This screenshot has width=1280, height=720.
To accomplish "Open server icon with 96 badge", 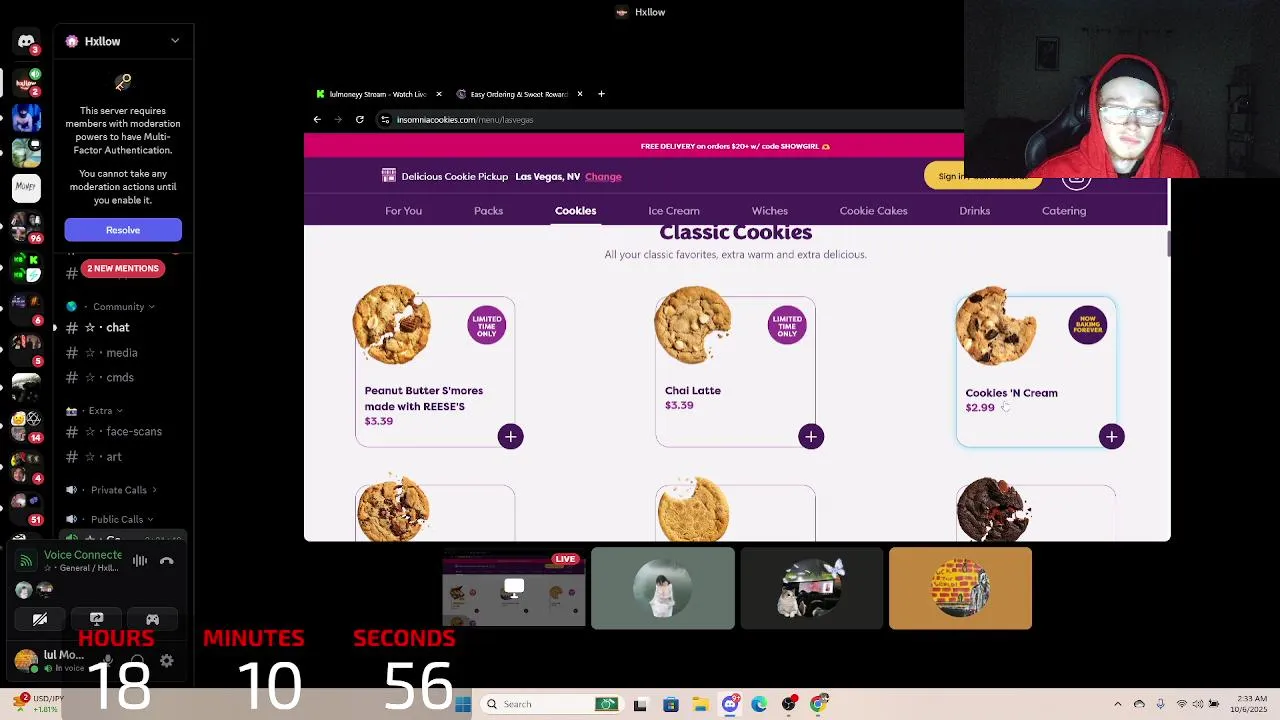I will click(x=26, y=226).
